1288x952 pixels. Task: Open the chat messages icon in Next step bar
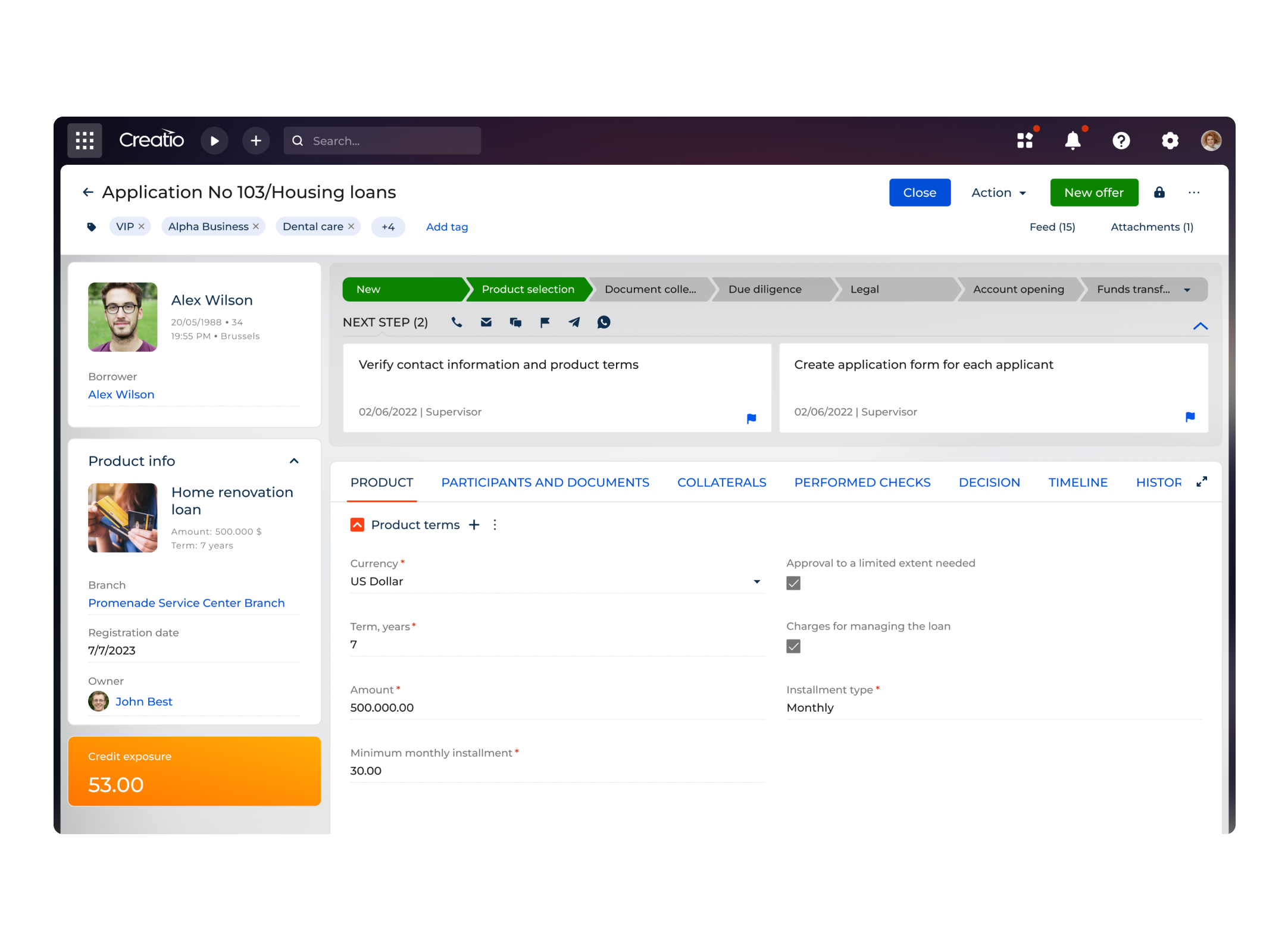point(515,322)
